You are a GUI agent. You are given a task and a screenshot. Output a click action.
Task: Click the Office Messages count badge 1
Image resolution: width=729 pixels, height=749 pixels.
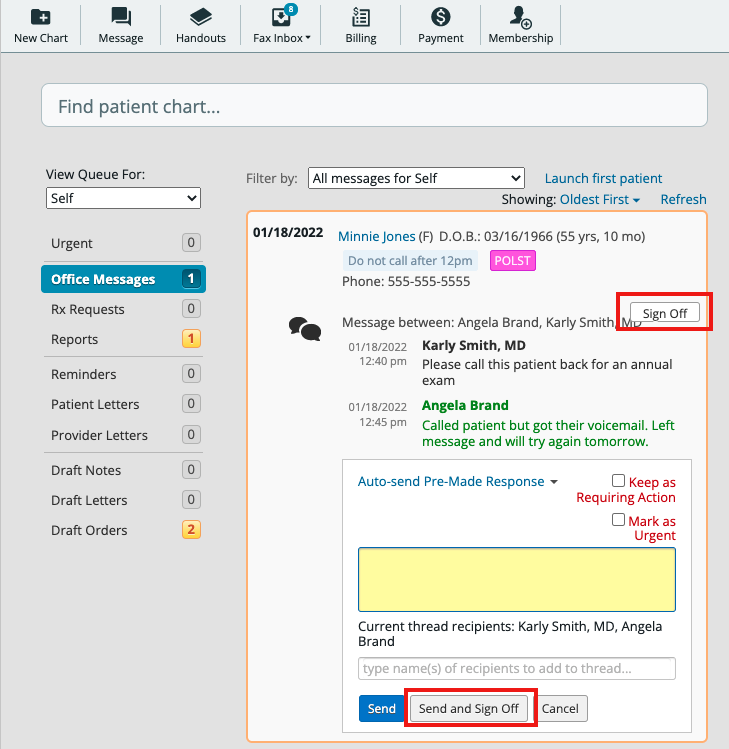(191, 279)
